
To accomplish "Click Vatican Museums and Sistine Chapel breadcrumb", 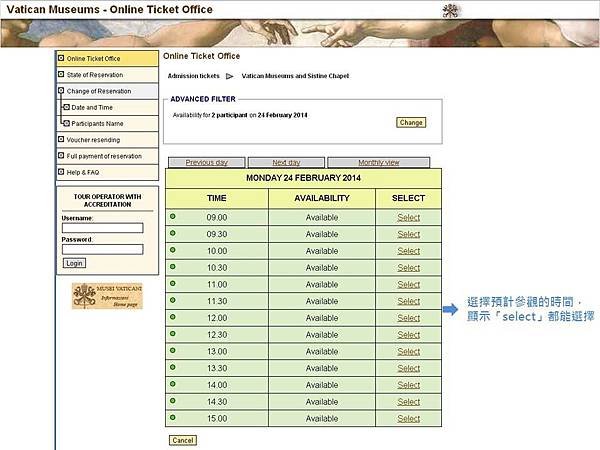I will coord(295,76).
